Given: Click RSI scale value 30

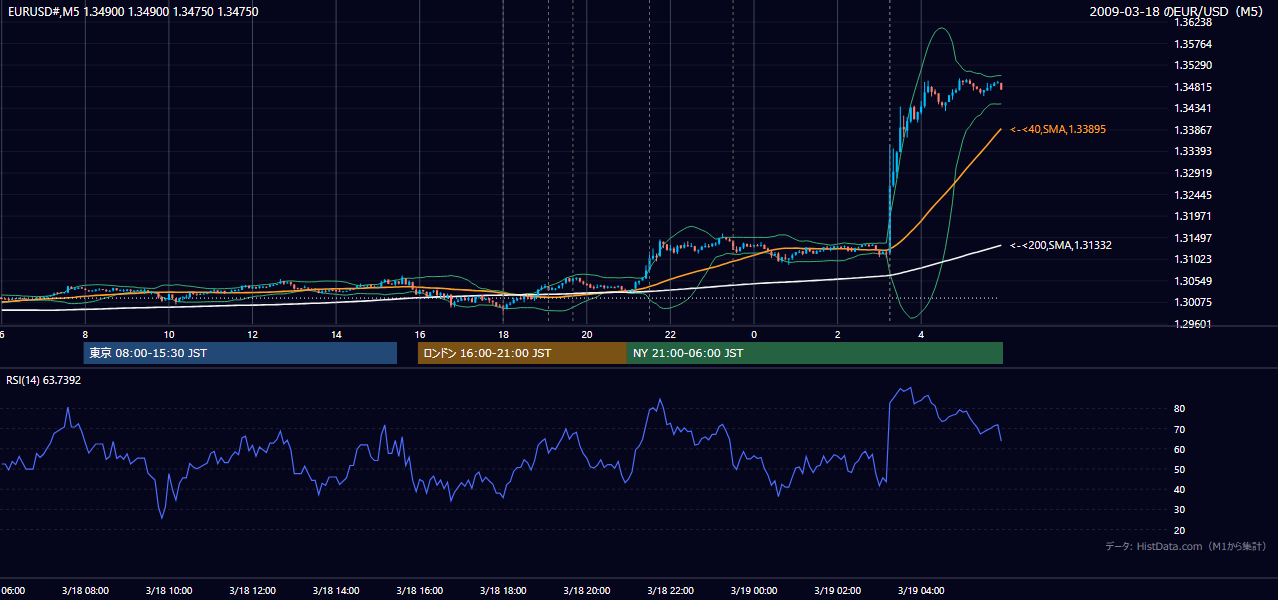Looking at the screenshot, I should pyautogui.click(x=1180, y=510).
